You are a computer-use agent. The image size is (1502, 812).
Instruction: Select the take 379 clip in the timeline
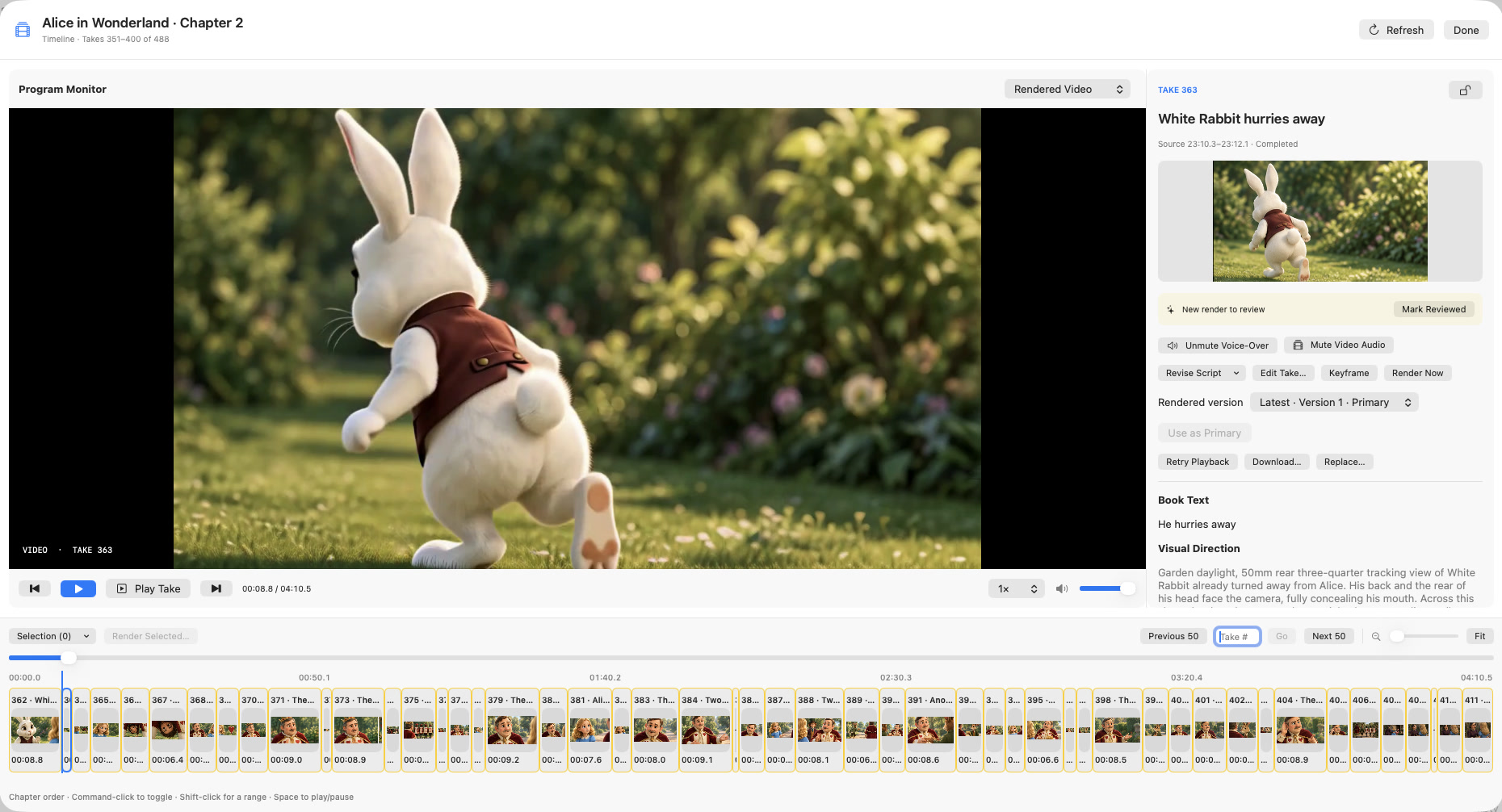click(x=512, y=730)
